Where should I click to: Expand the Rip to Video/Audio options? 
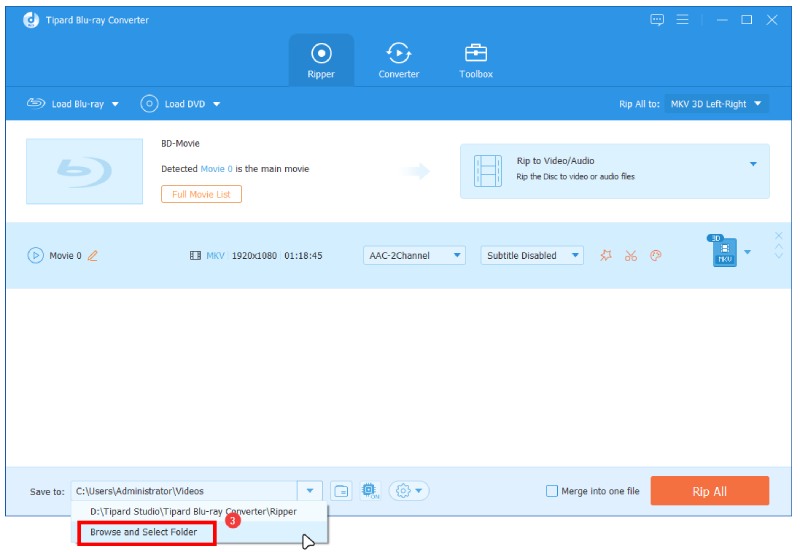[x=753, y=164]
